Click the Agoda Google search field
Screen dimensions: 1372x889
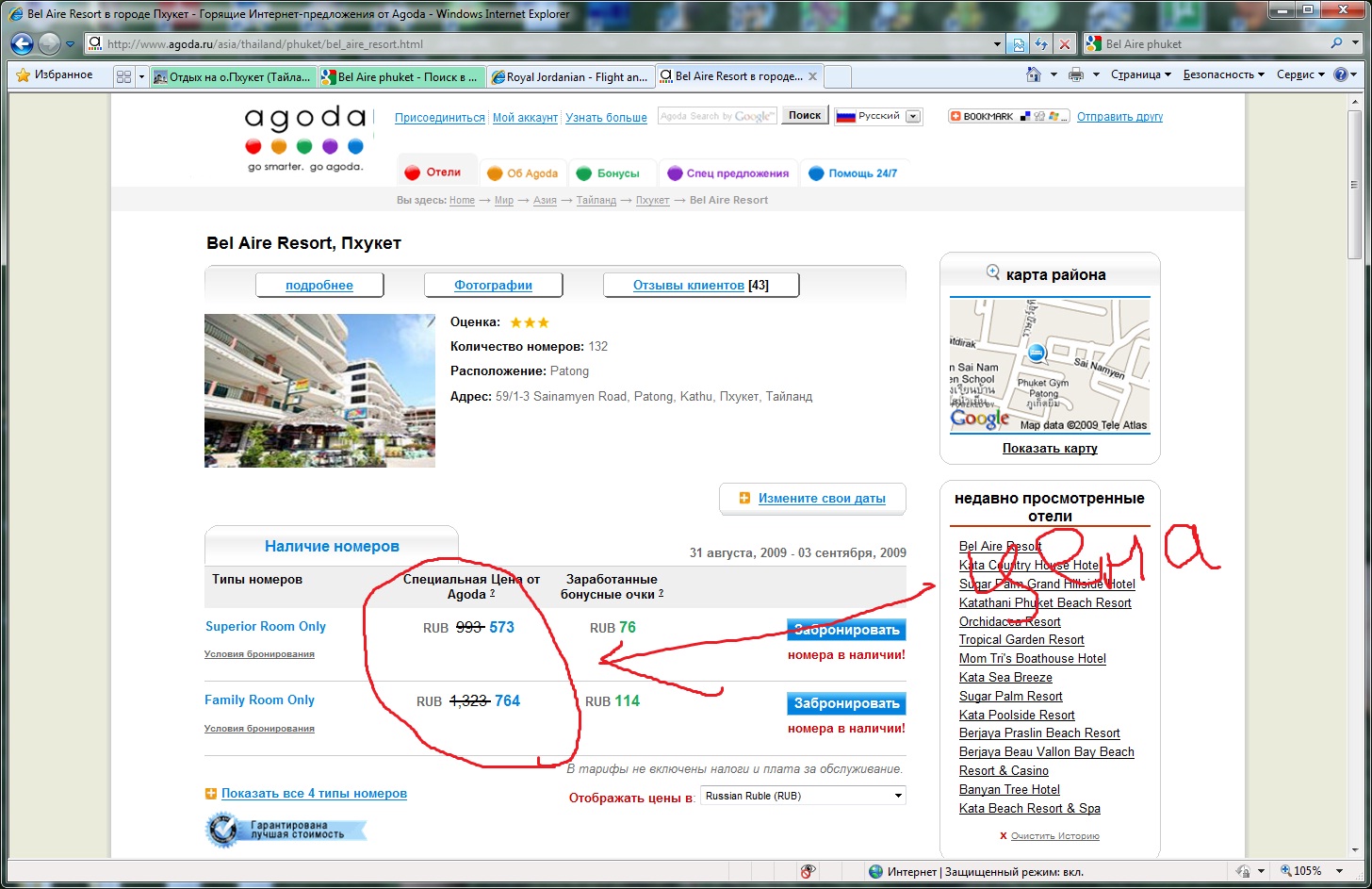click(717, 116)
